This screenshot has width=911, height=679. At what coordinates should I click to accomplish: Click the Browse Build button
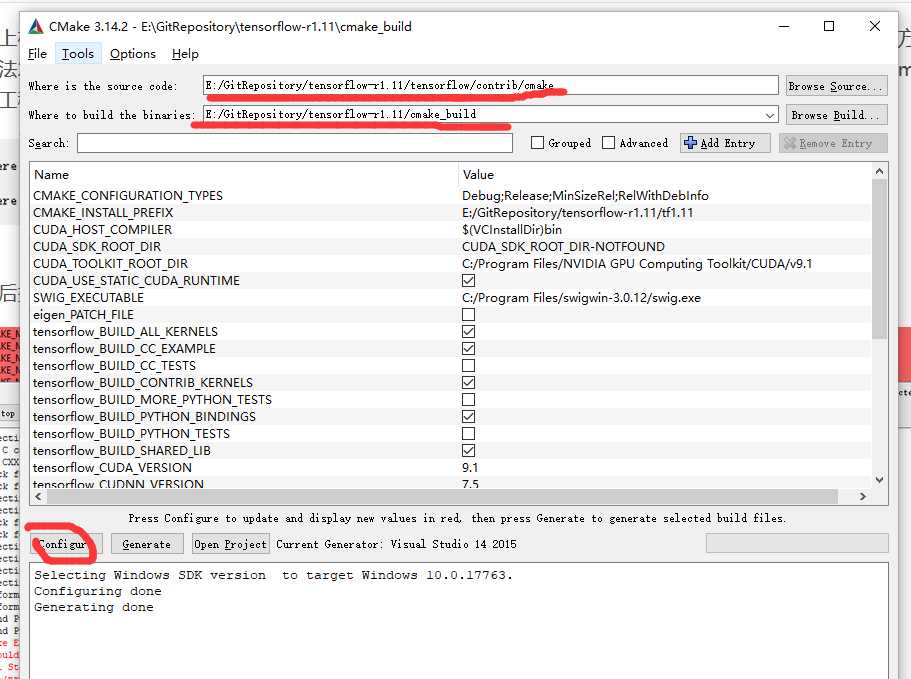coord(836,115)
